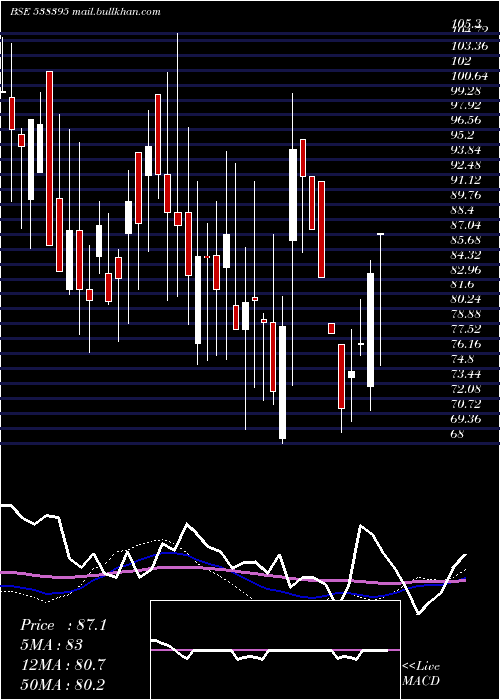Click the 69.36 price axis label
Image resolution: width=500 pixels, height=700 pixels.
click(466, 418)
